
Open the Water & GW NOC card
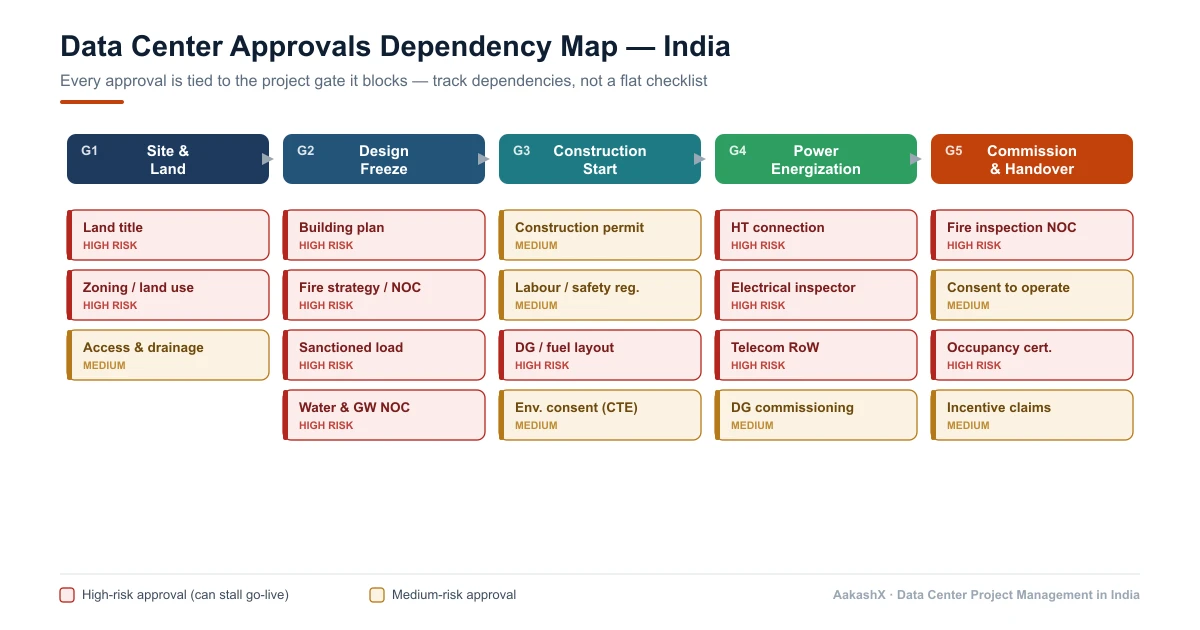384,415
